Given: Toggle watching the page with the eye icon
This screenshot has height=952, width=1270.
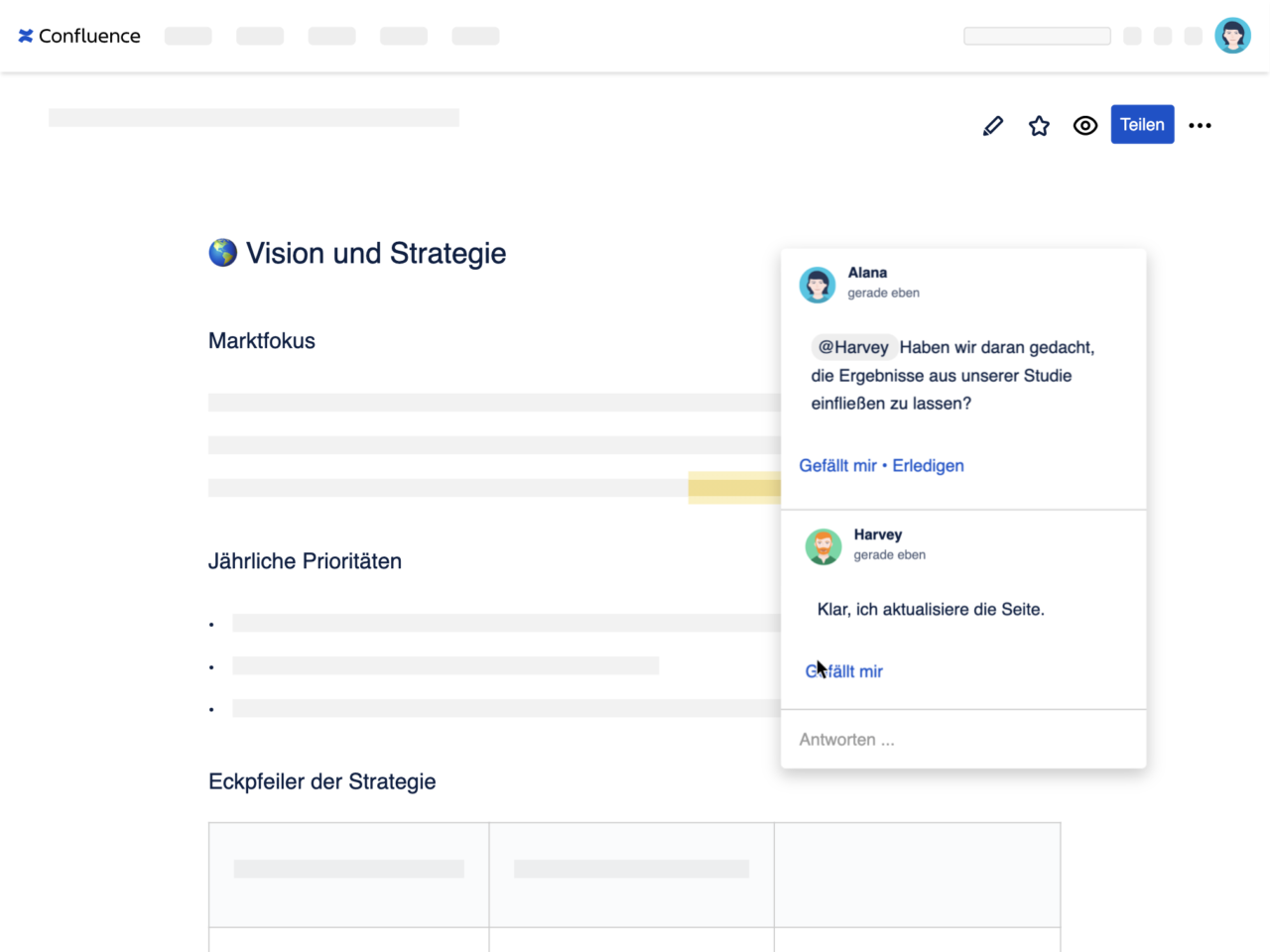Looking at the screenshot, I should [1084, 125].
